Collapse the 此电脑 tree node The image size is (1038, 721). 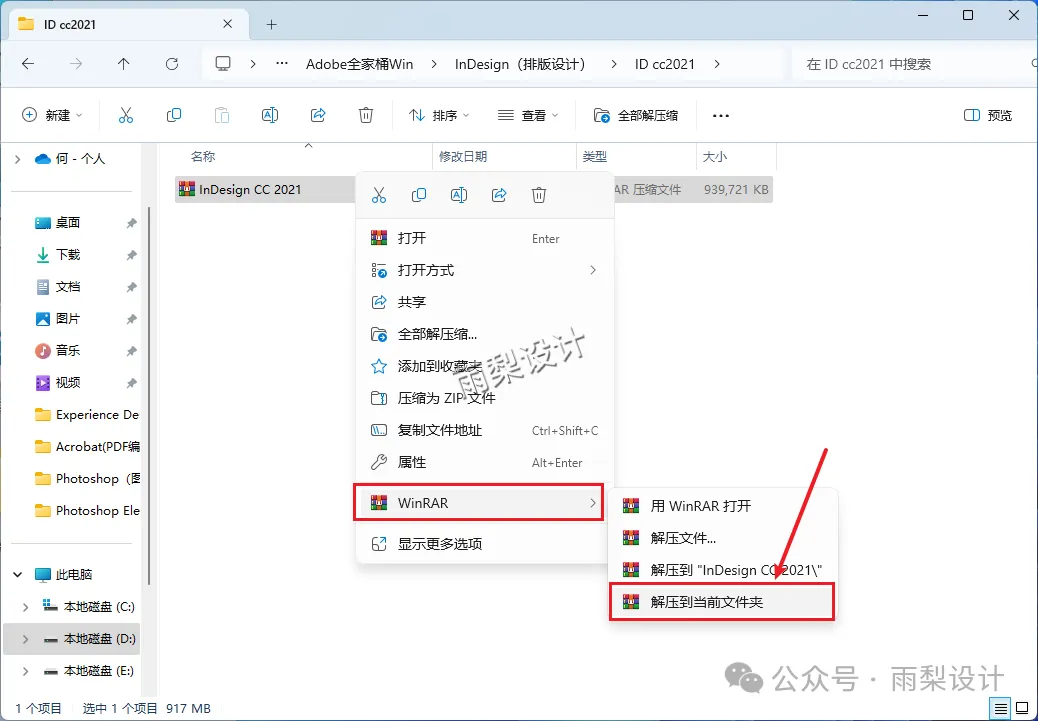[x=18, y=575]
